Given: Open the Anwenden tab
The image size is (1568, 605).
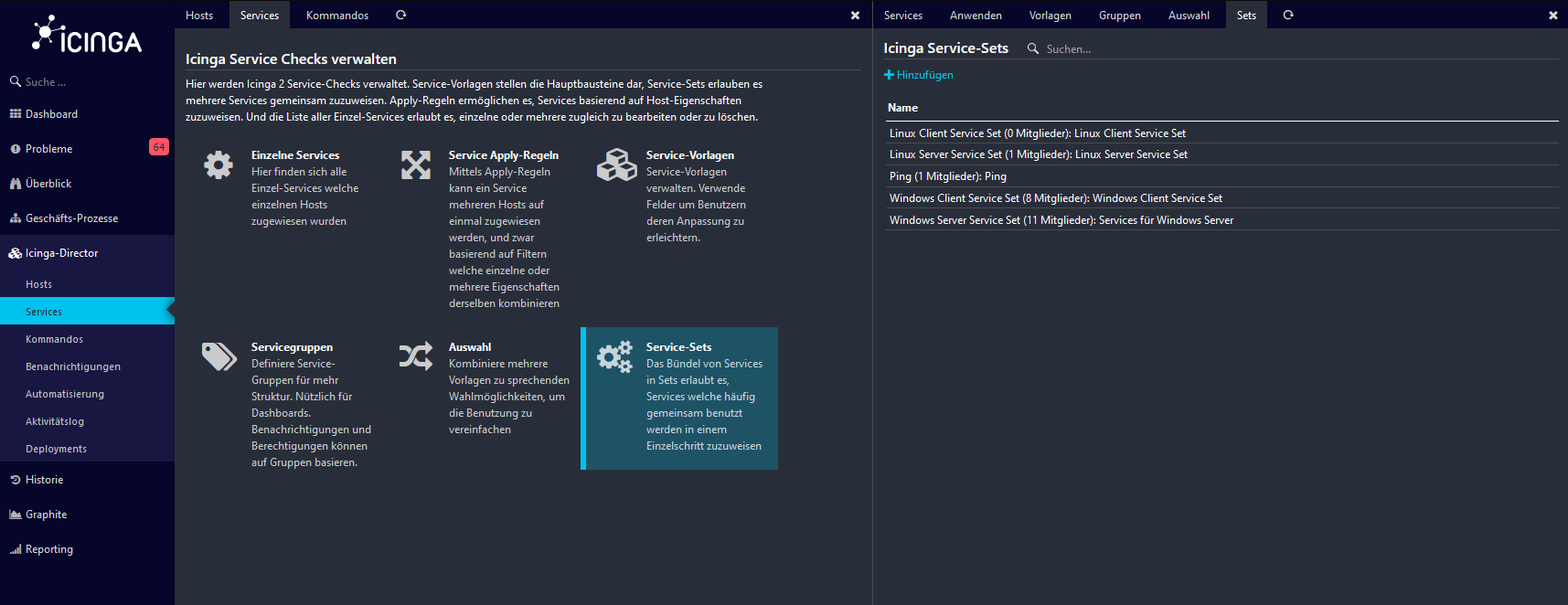Looking at the screenshot, I should pyautogui.click(x=976, y=15).
